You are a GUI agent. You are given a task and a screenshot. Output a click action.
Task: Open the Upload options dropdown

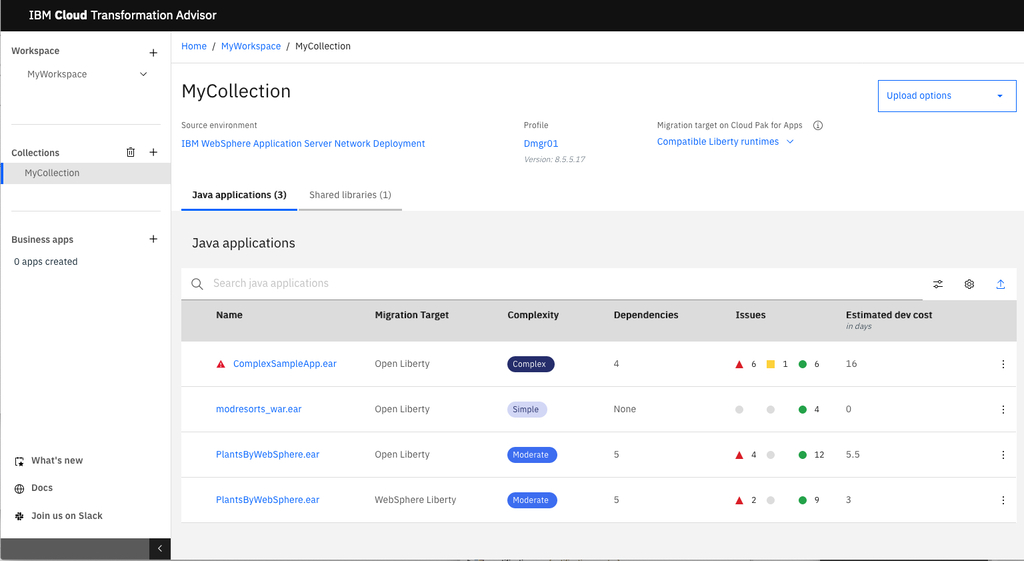pyautogui.click(x=947, y=96)
